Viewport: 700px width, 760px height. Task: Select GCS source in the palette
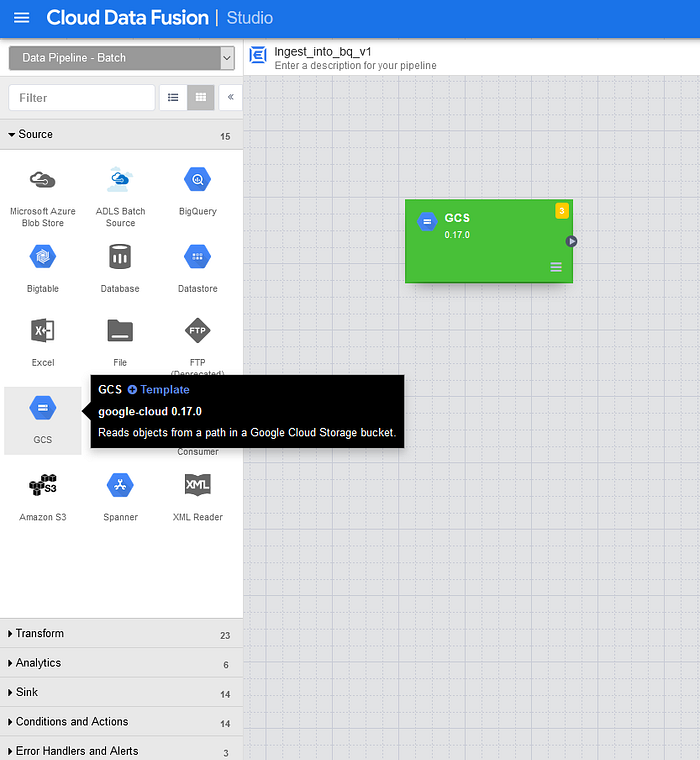(43, 420)
